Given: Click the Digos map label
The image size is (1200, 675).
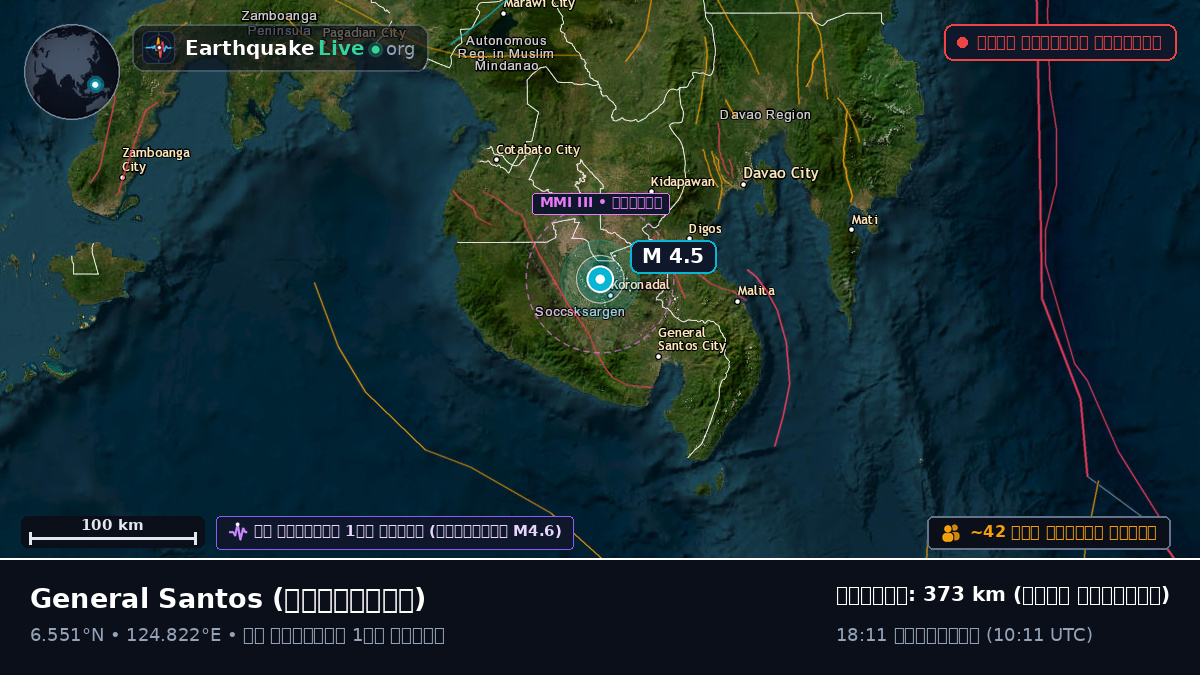Looking at the screenshot, I should tap(705, 229).
